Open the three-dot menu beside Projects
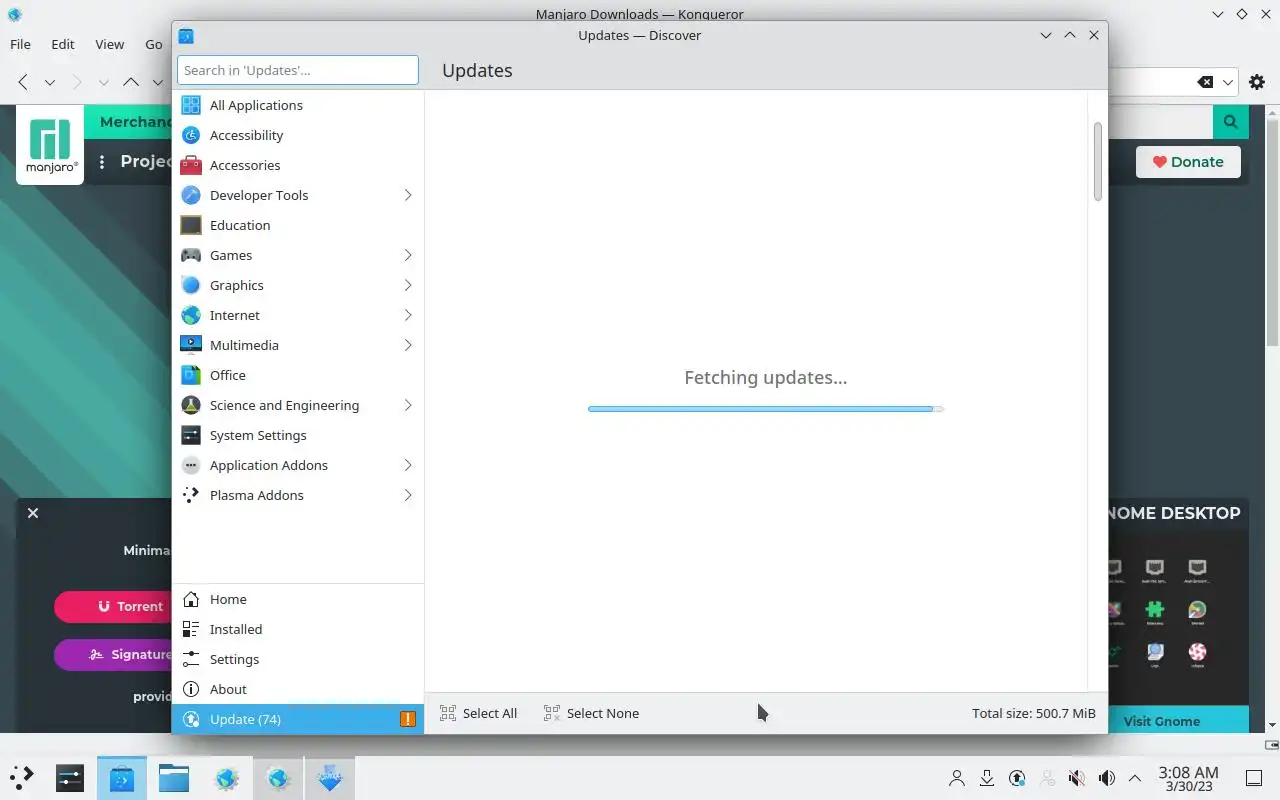 click(x=102, y=162)
